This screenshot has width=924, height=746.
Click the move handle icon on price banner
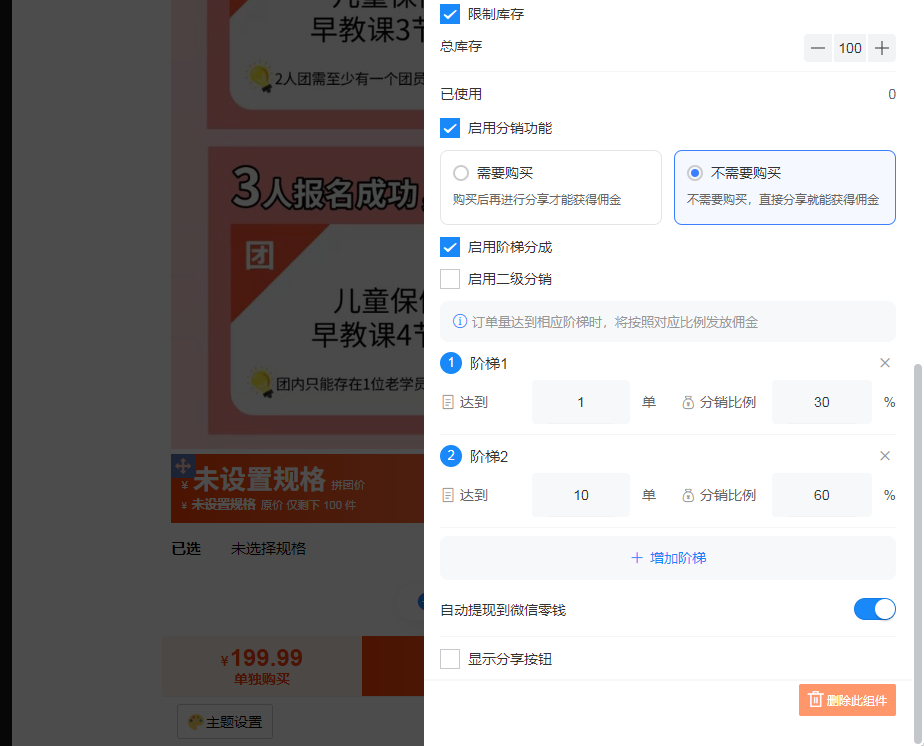pyautogui.click(x=181, y=465)
